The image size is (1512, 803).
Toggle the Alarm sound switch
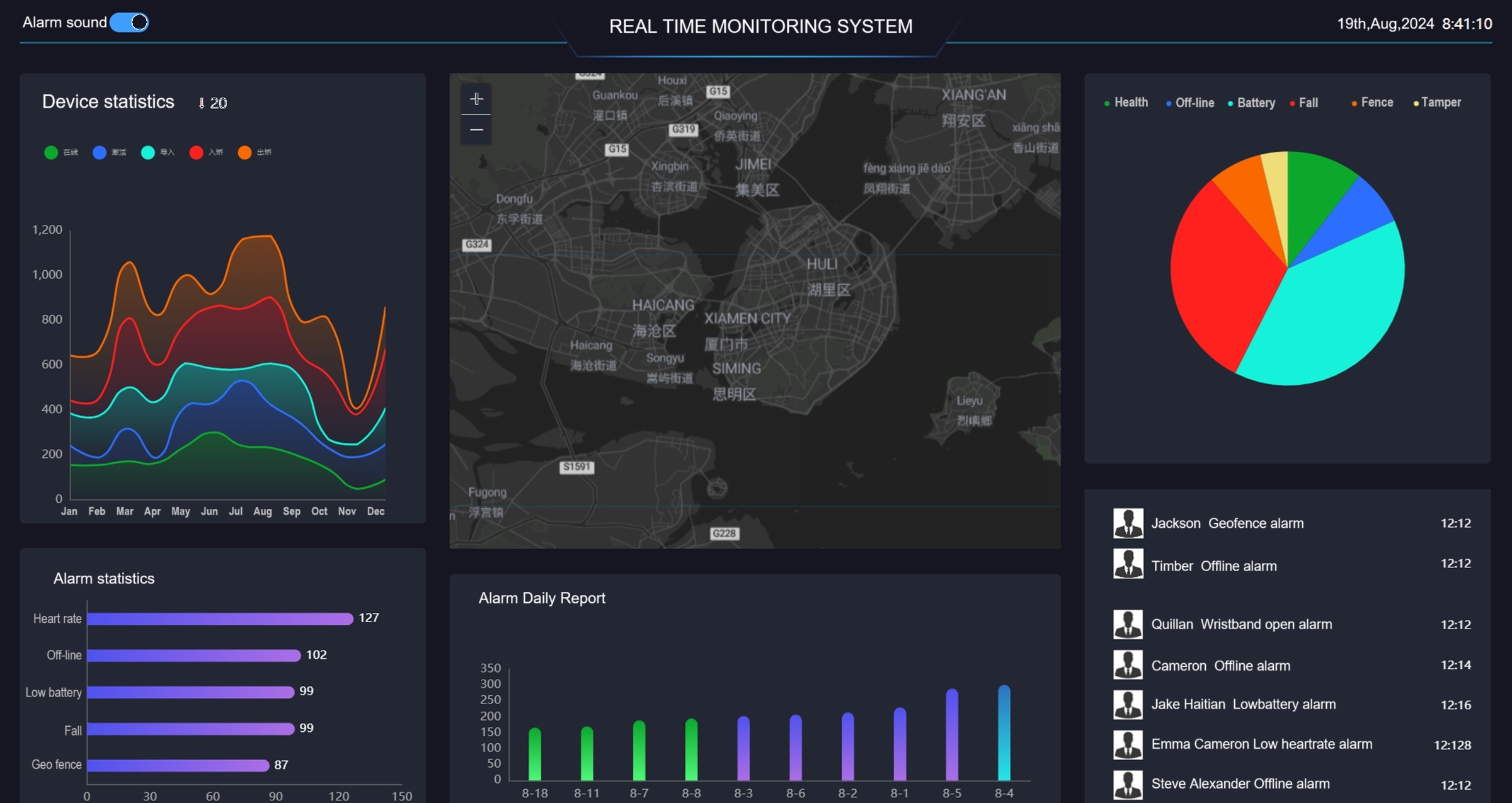(129, 23)
